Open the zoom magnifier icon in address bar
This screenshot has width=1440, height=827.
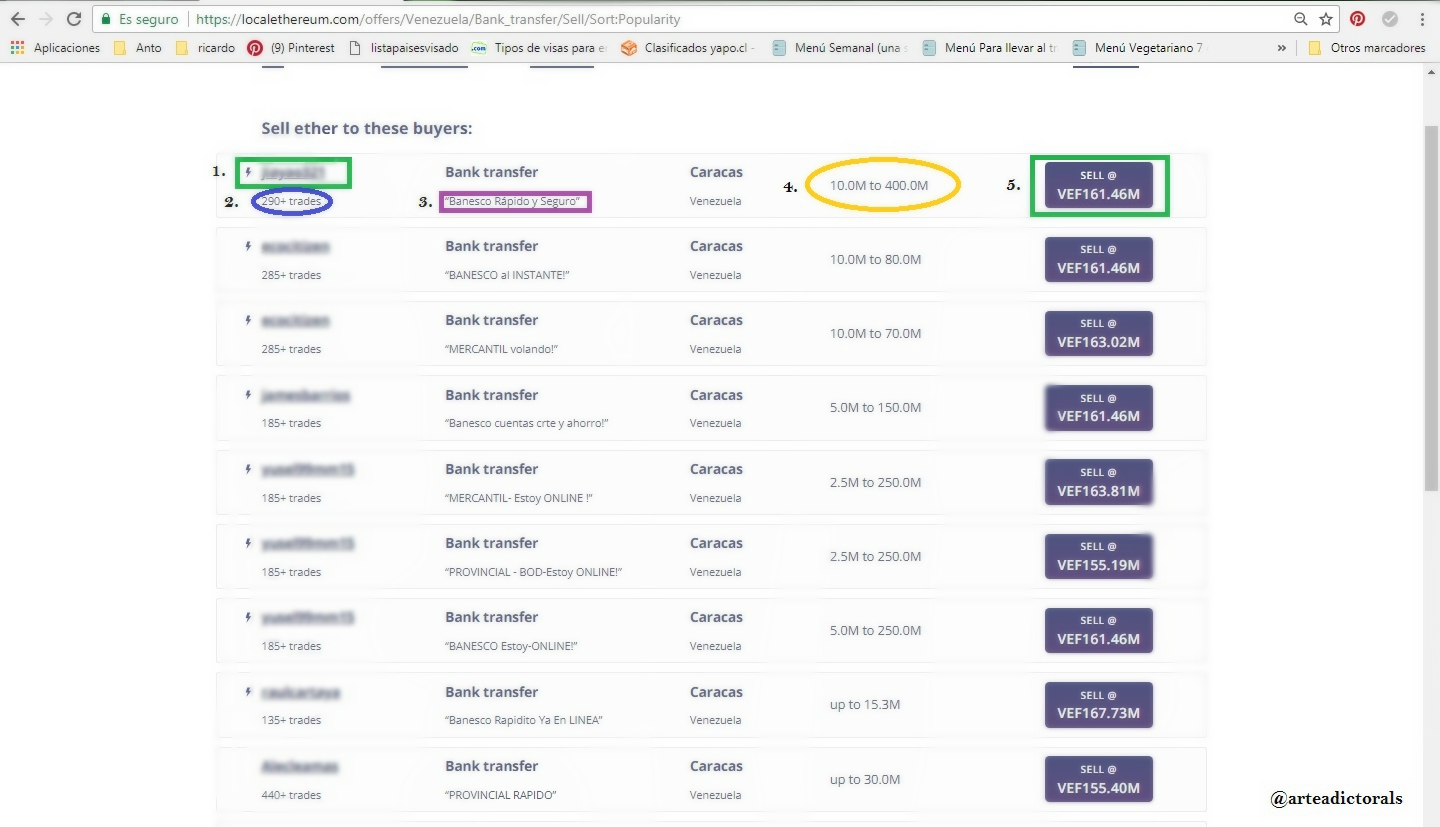click(x=1301, y=19)
